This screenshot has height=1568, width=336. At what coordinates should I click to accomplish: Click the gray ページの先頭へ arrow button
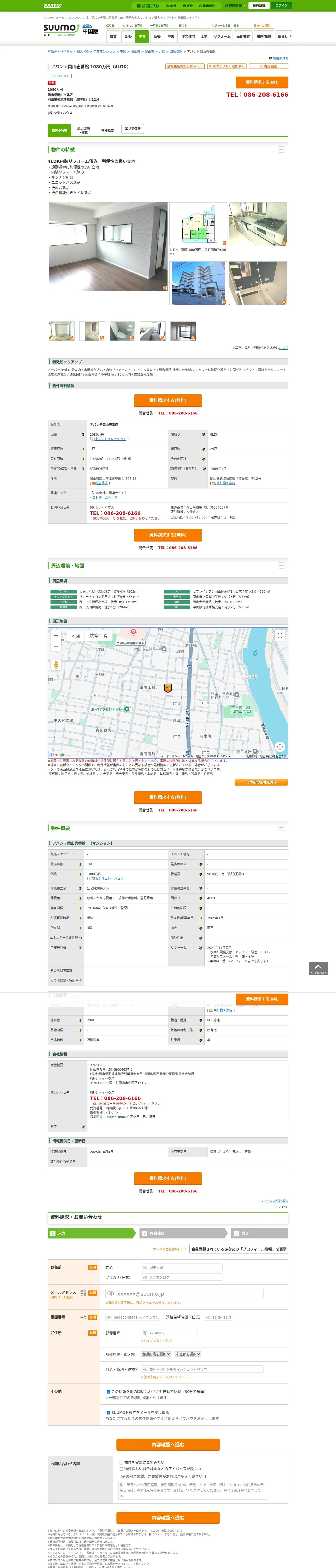318,969
